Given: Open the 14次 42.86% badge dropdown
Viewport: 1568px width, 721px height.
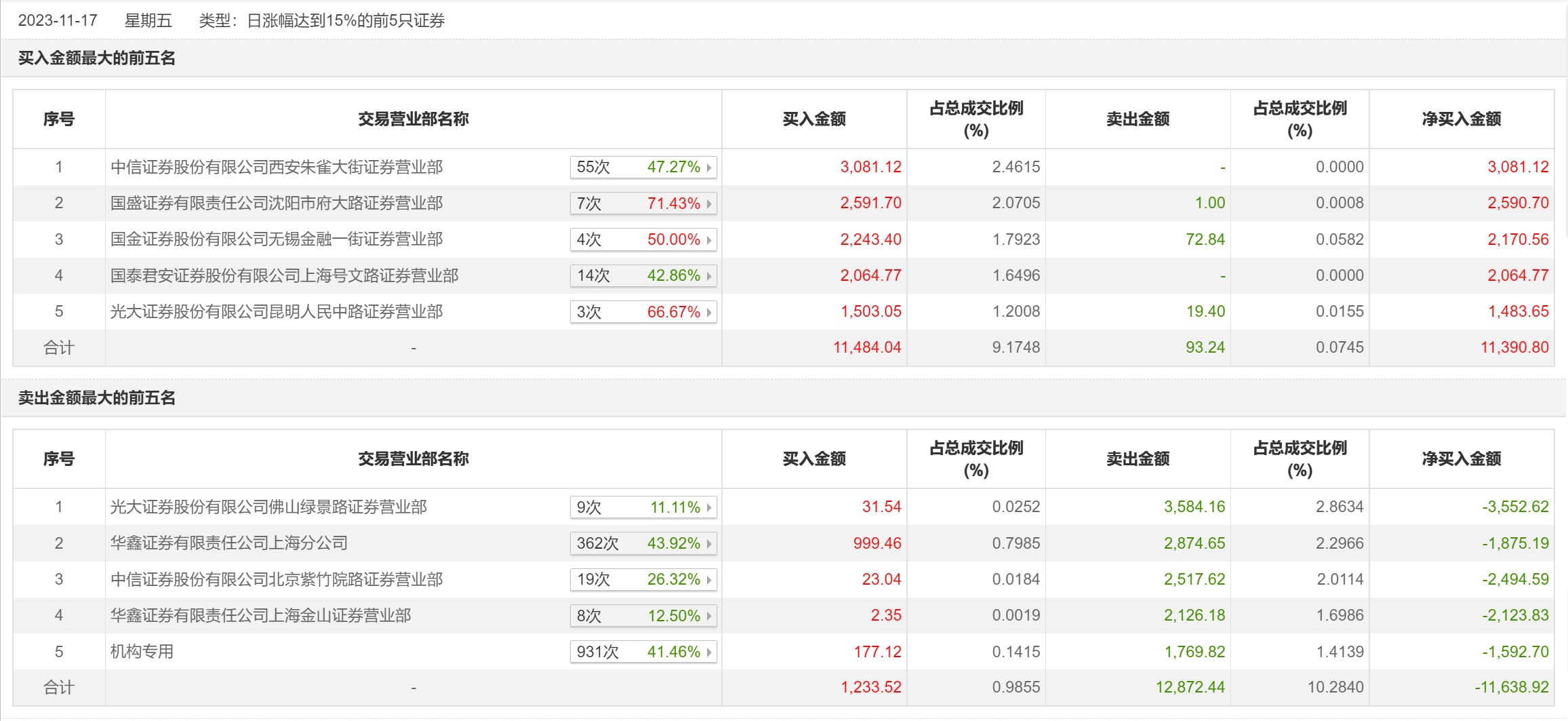Looking at the screenshot, I should click(643, 275).
